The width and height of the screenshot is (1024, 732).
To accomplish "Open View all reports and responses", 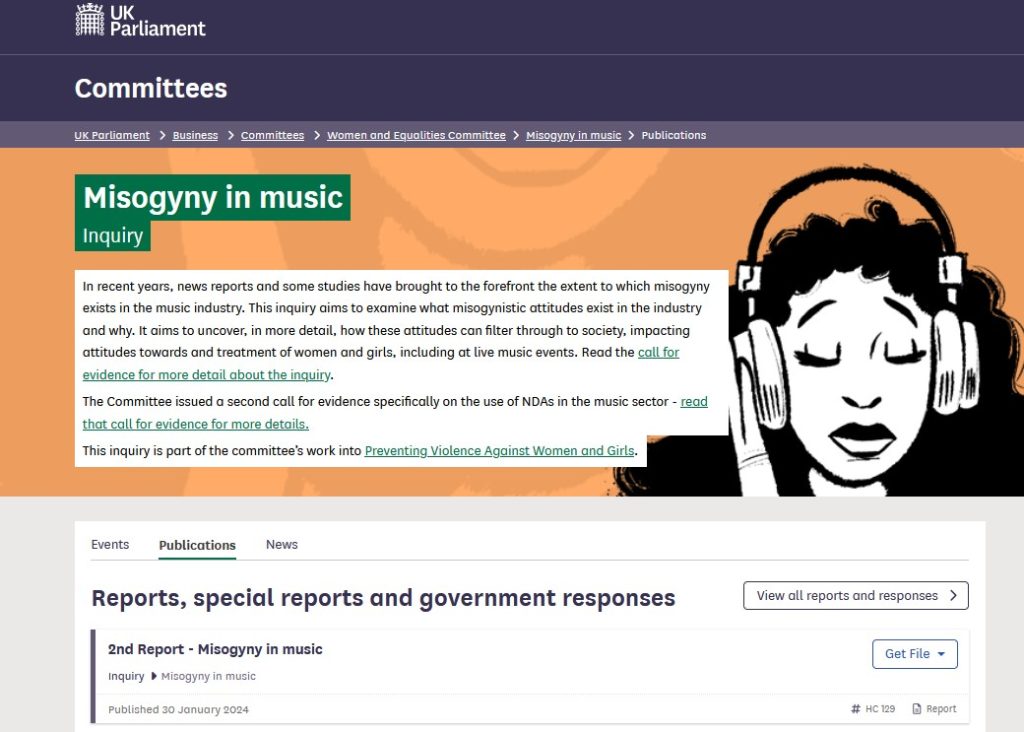I will click(856, 596).
